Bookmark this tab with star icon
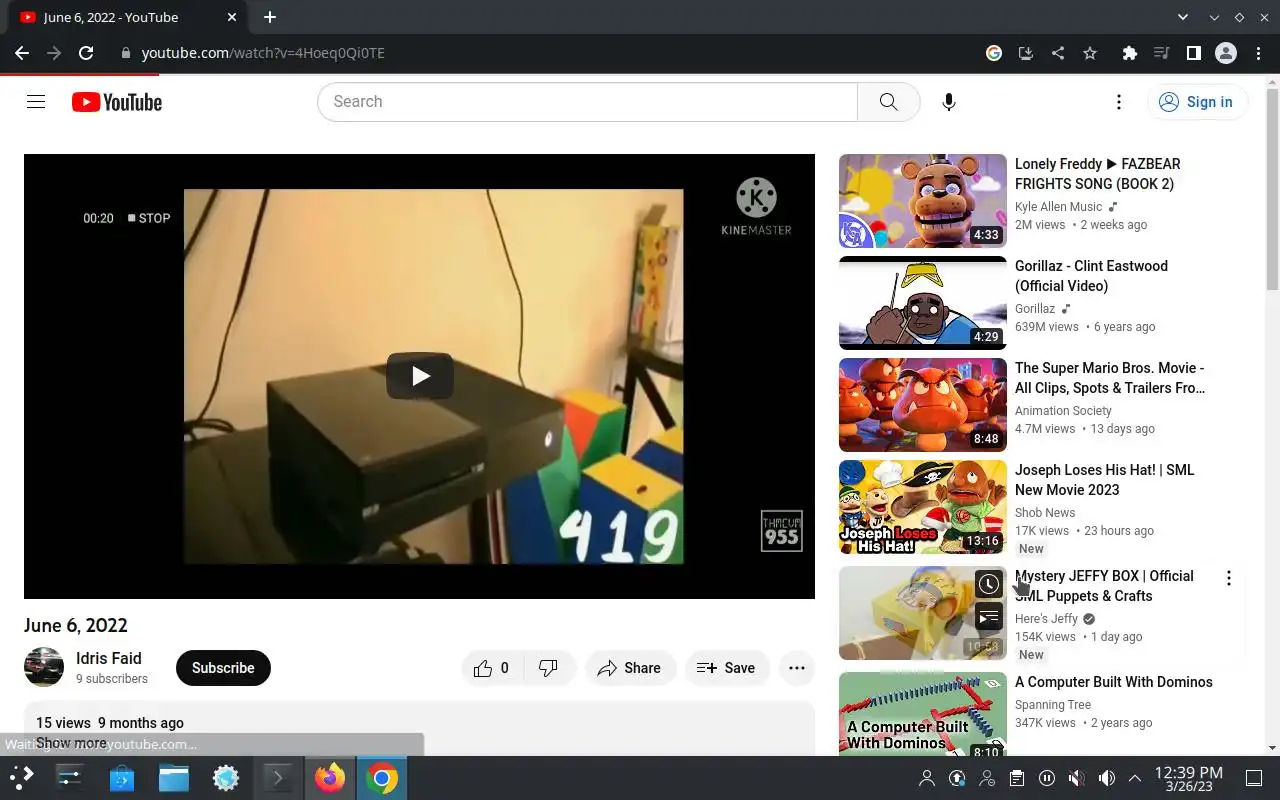The height and width of the screenshot is (800, 1280). click(x=1090, y=53)
